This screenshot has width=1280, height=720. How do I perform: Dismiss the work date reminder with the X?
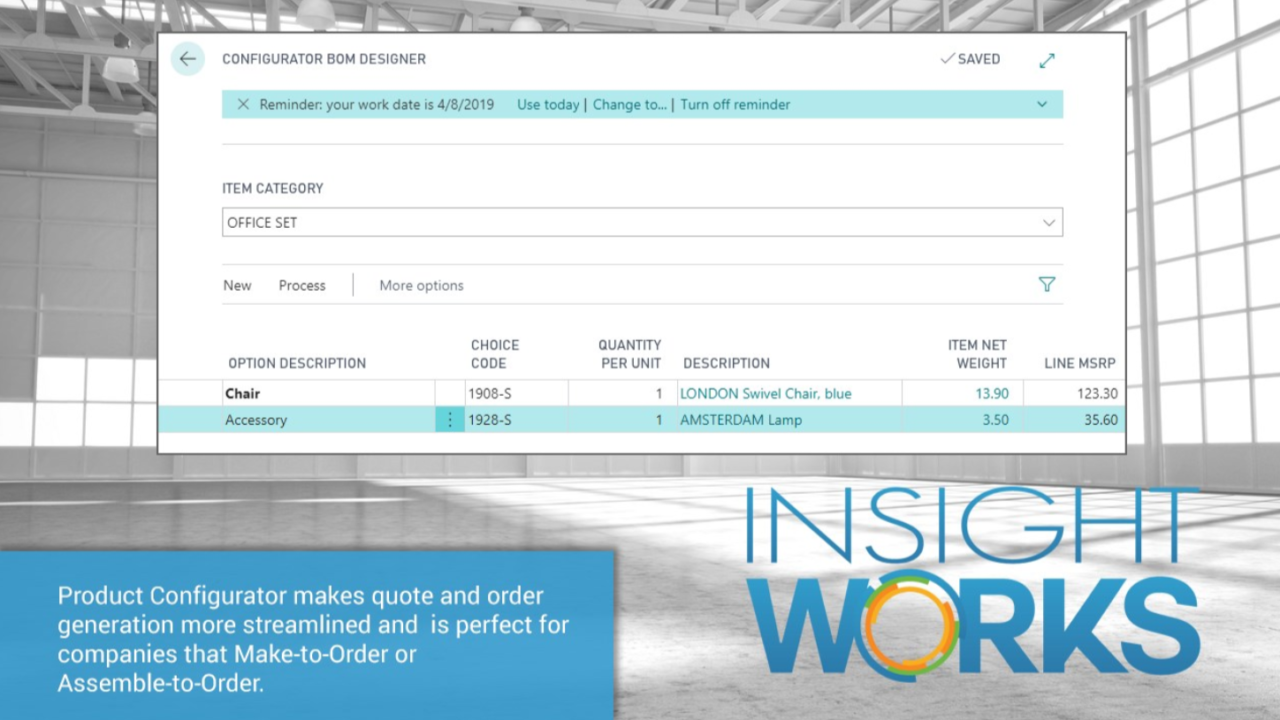click(243, 104)
